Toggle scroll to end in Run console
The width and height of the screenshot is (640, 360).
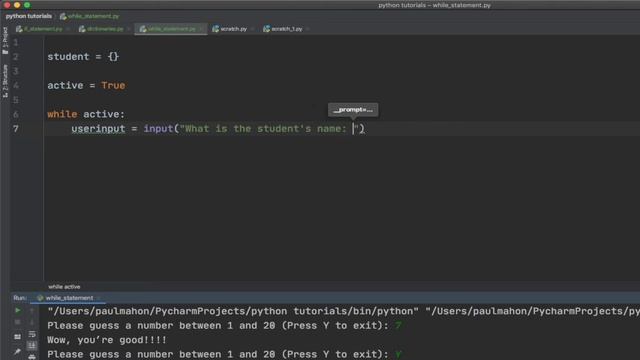[x=32, y=346]
